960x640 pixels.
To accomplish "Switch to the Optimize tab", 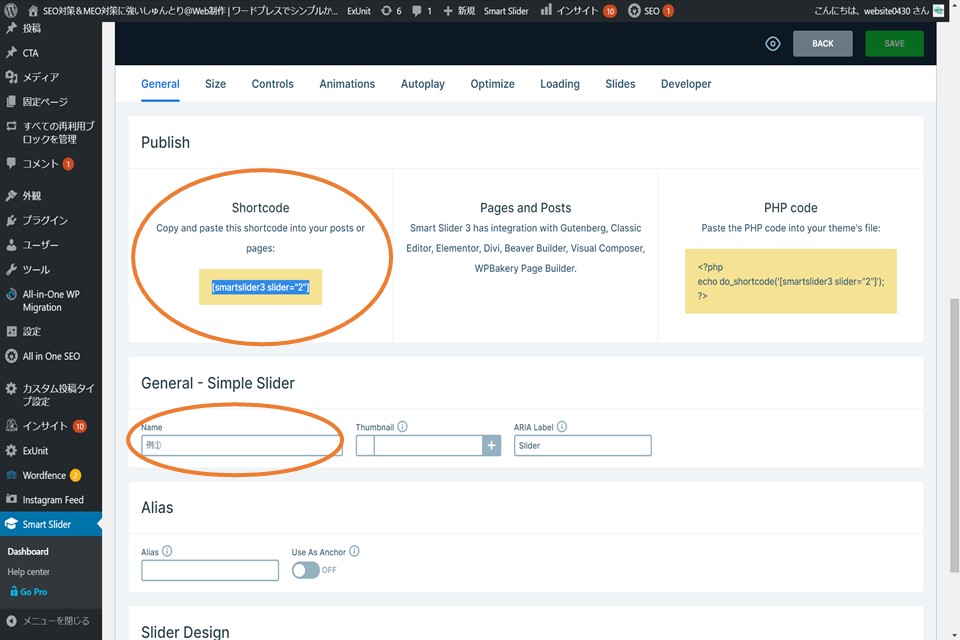I will 492,84.
